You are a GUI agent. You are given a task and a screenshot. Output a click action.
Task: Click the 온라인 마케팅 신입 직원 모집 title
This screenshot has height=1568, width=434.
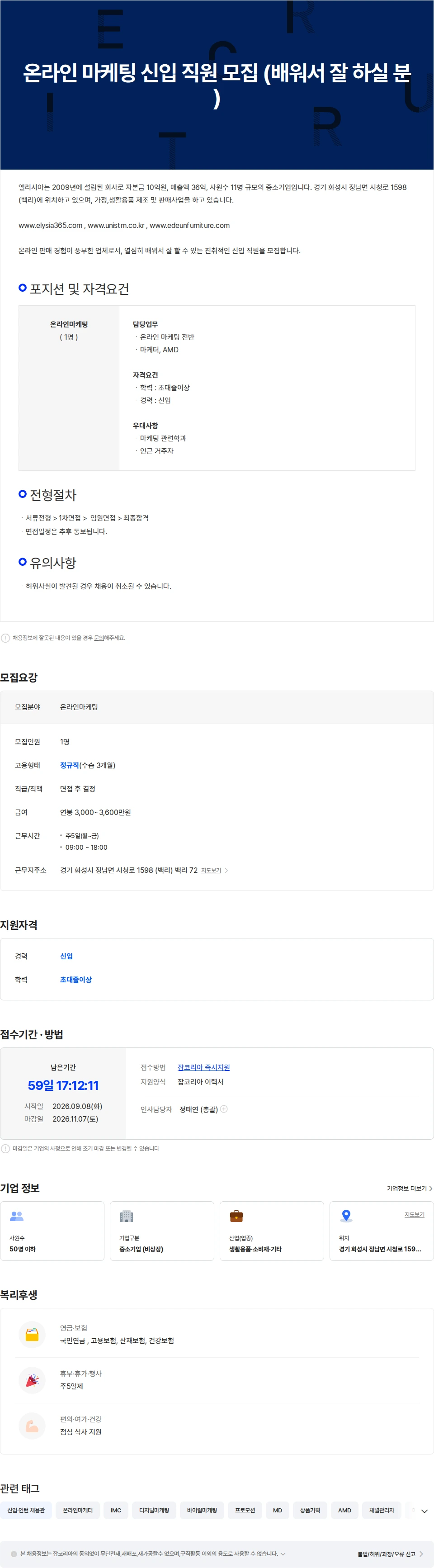click(217, 85)
